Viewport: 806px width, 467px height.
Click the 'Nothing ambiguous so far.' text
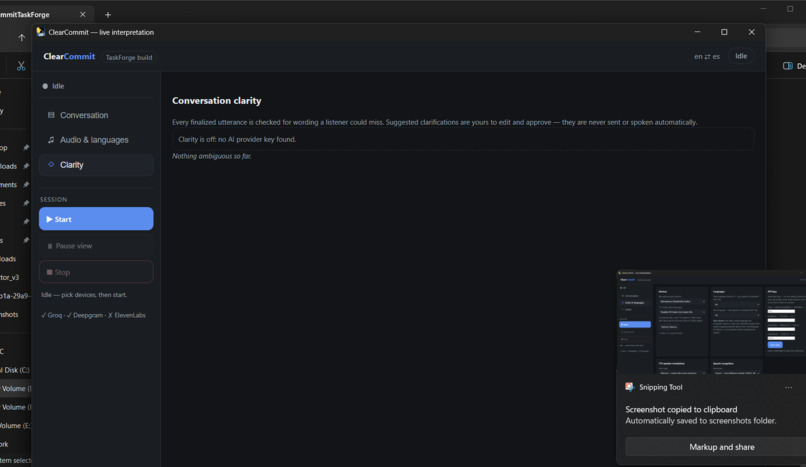pyautogui.click(x=212, y=156)
